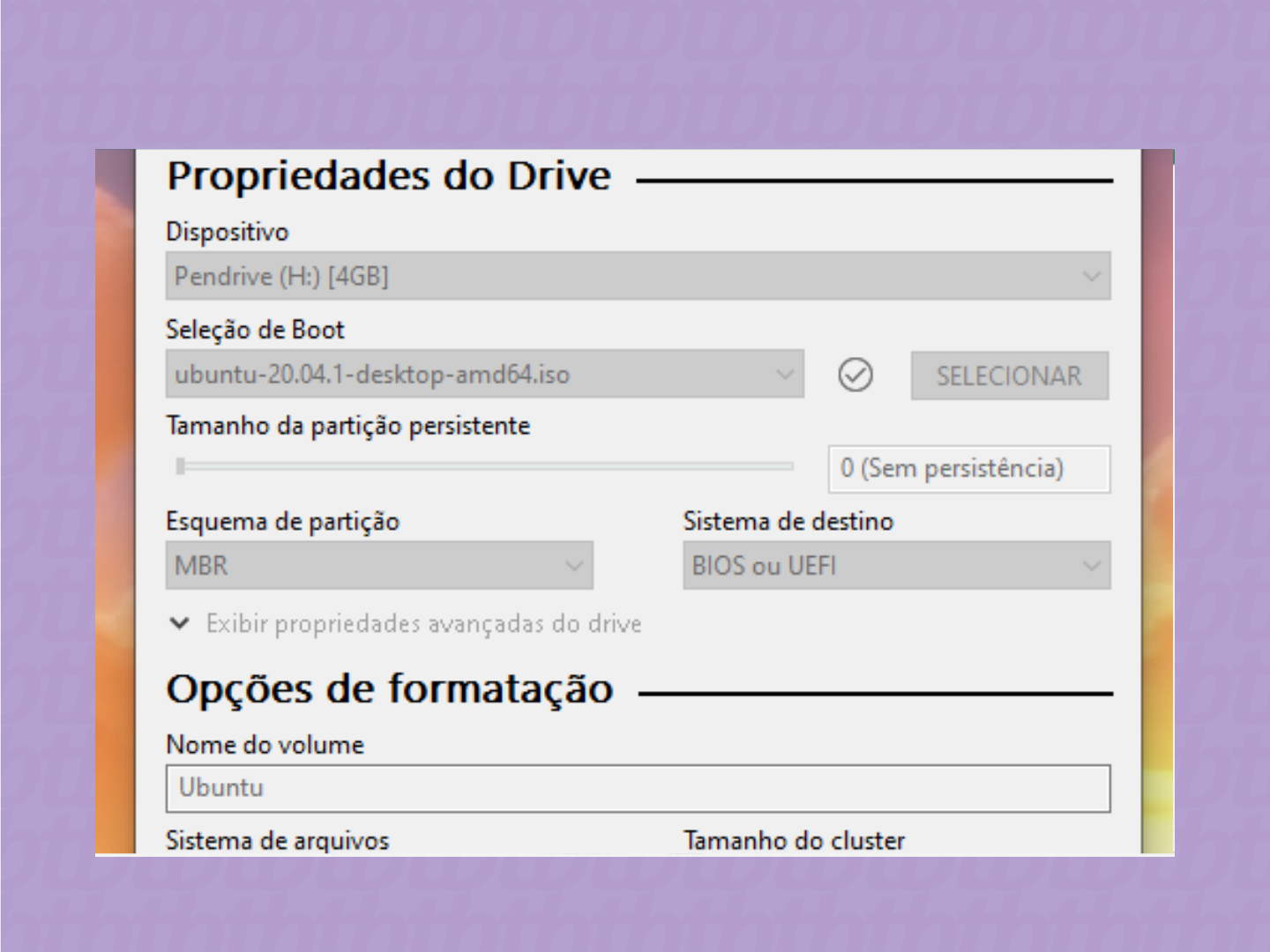Open the Esquema de partição dropdown
Image resolution: width=1270 pixels, height=952 pixels.
click(574, 565)
